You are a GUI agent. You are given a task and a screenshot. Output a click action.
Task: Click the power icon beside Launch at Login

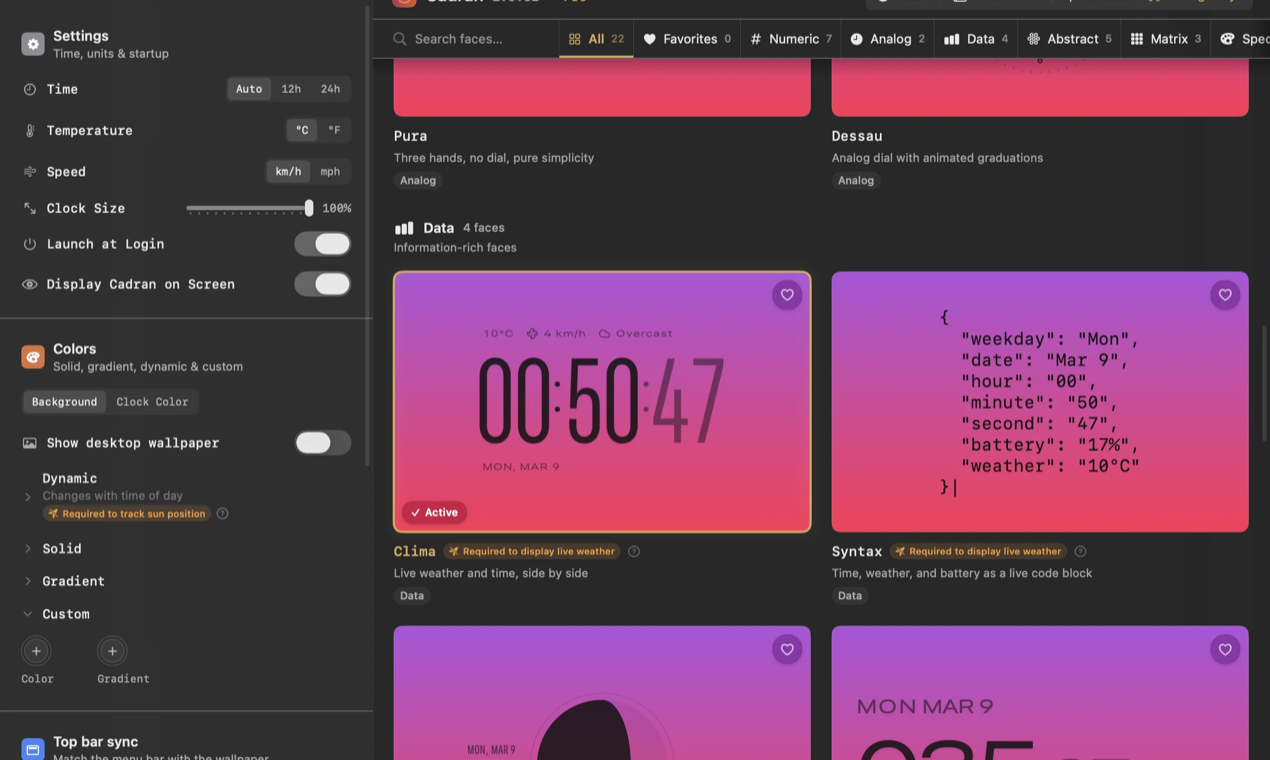30,244
